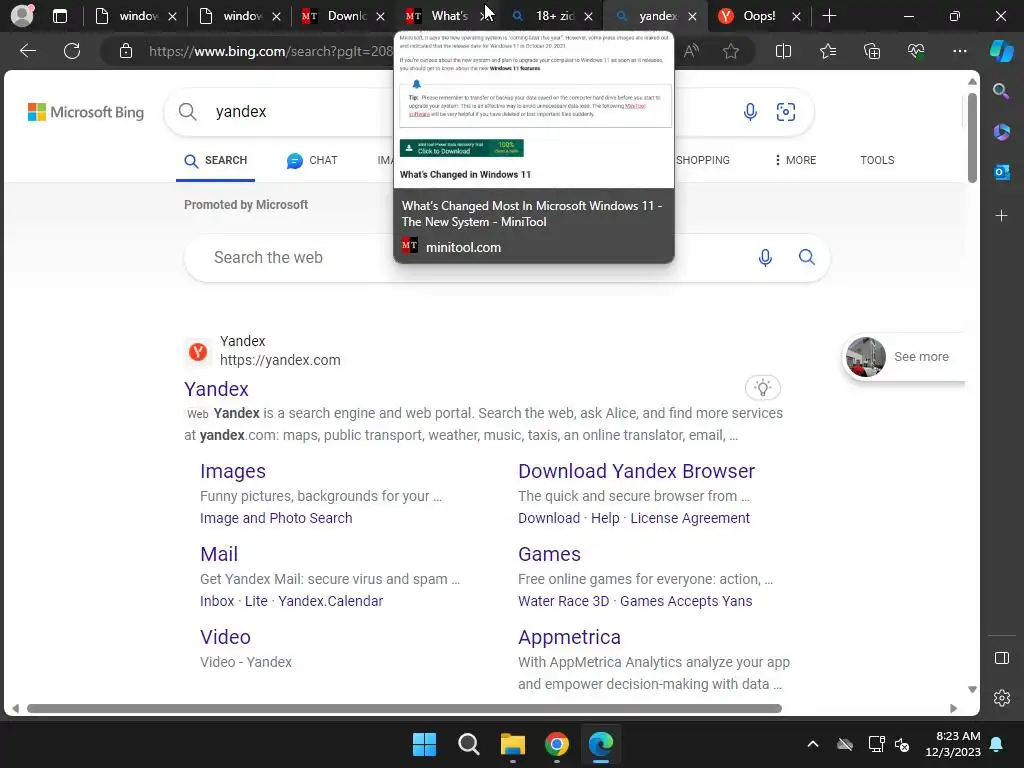Open the Appmetrica link
The height and width of the screenshot is (768, 1024).
point(569,637)
